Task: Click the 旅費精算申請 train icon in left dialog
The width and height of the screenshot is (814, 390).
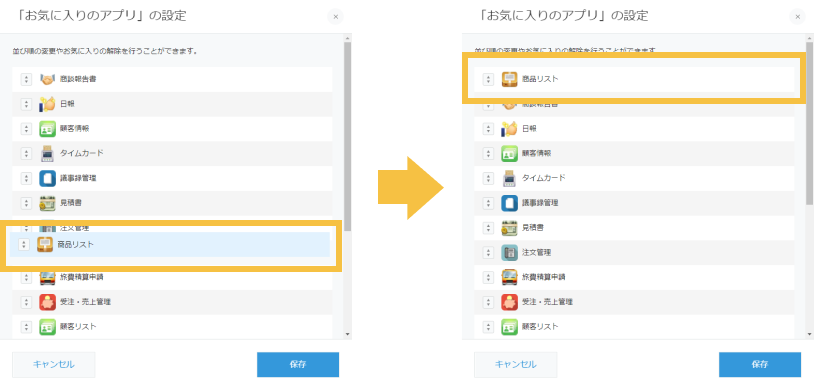Action: pos(47,277)
